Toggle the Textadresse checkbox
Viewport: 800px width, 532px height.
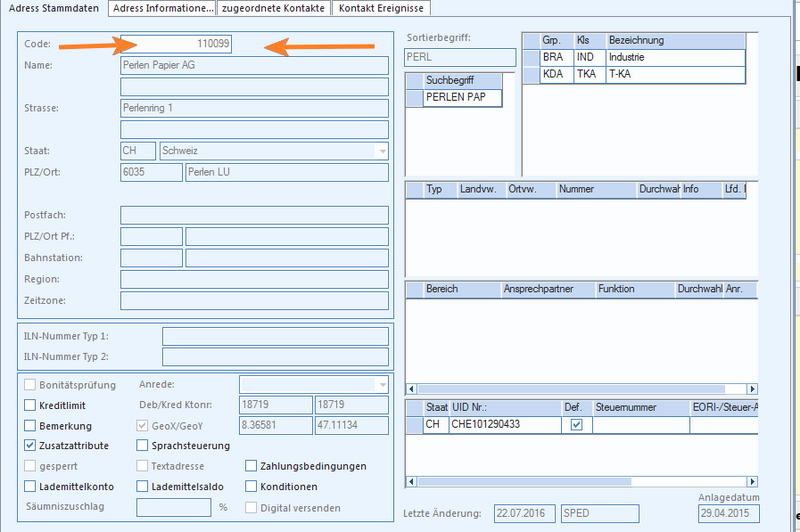point(142,466)
